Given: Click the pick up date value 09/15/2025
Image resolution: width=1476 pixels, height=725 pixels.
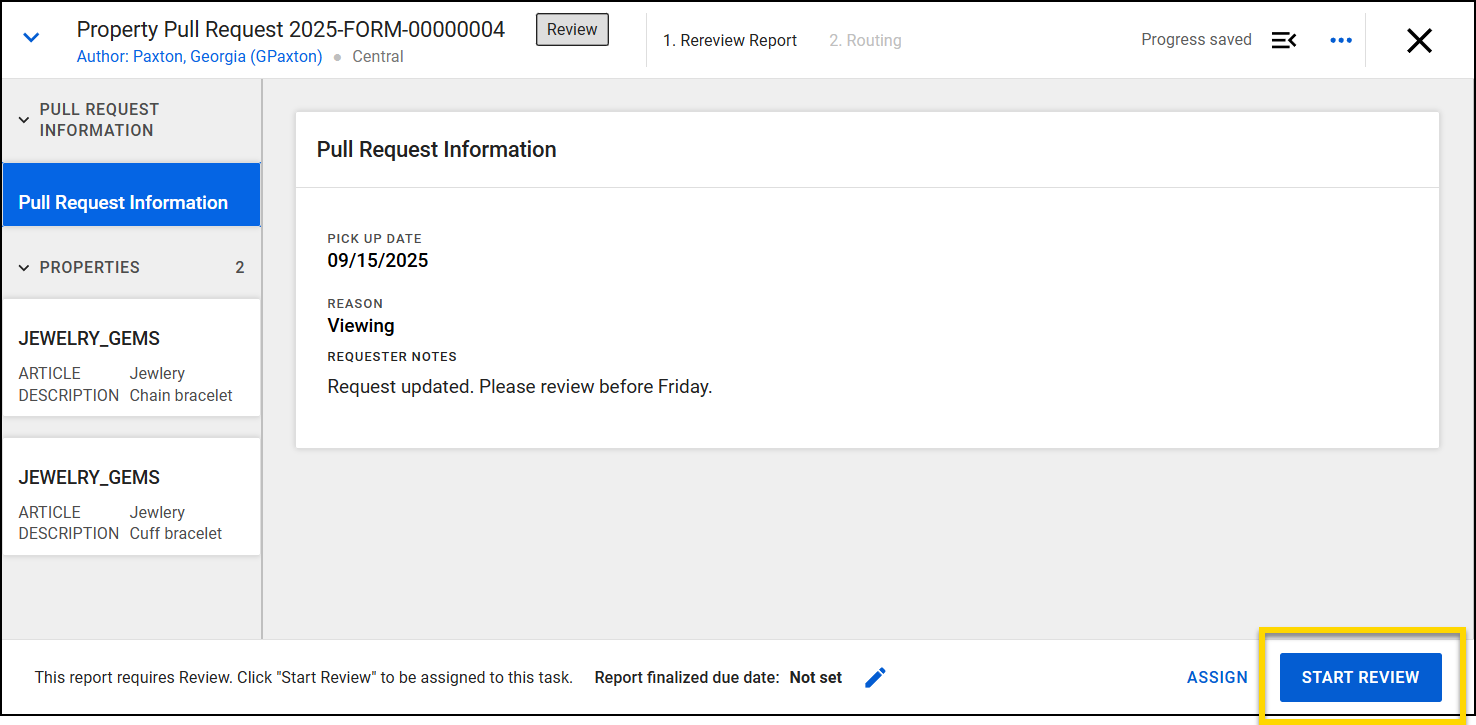Looking at the screenshot, I should (x=378, y=261).
